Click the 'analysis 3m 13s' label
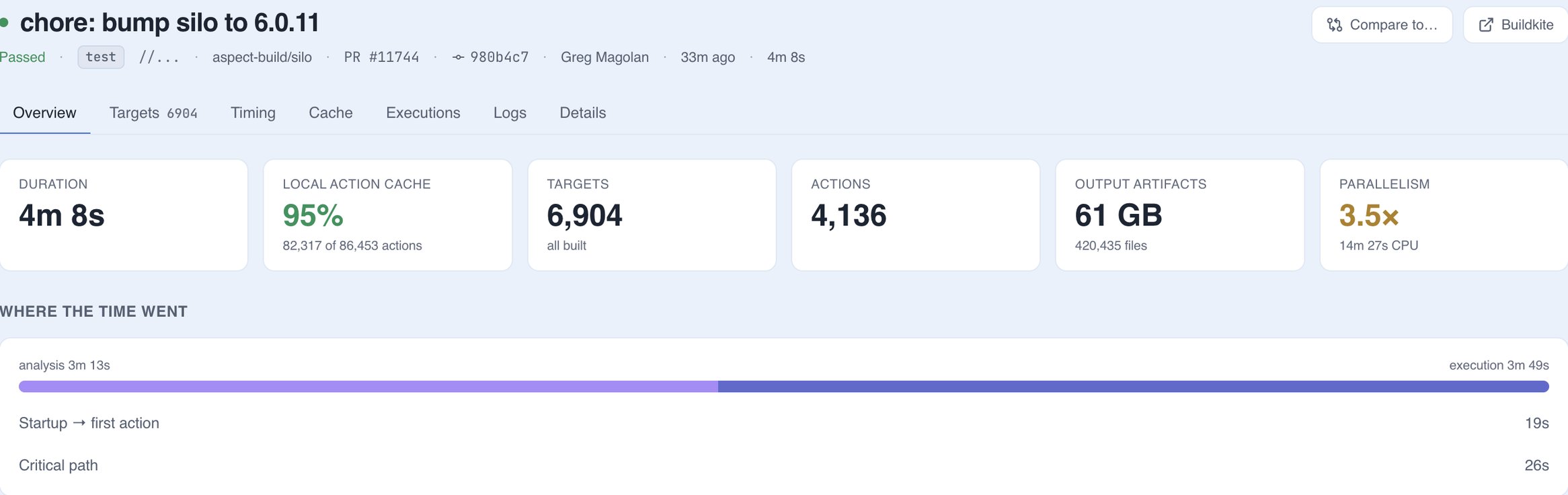The height and width of the screenshot is (495, 1568). click(65, 365)
